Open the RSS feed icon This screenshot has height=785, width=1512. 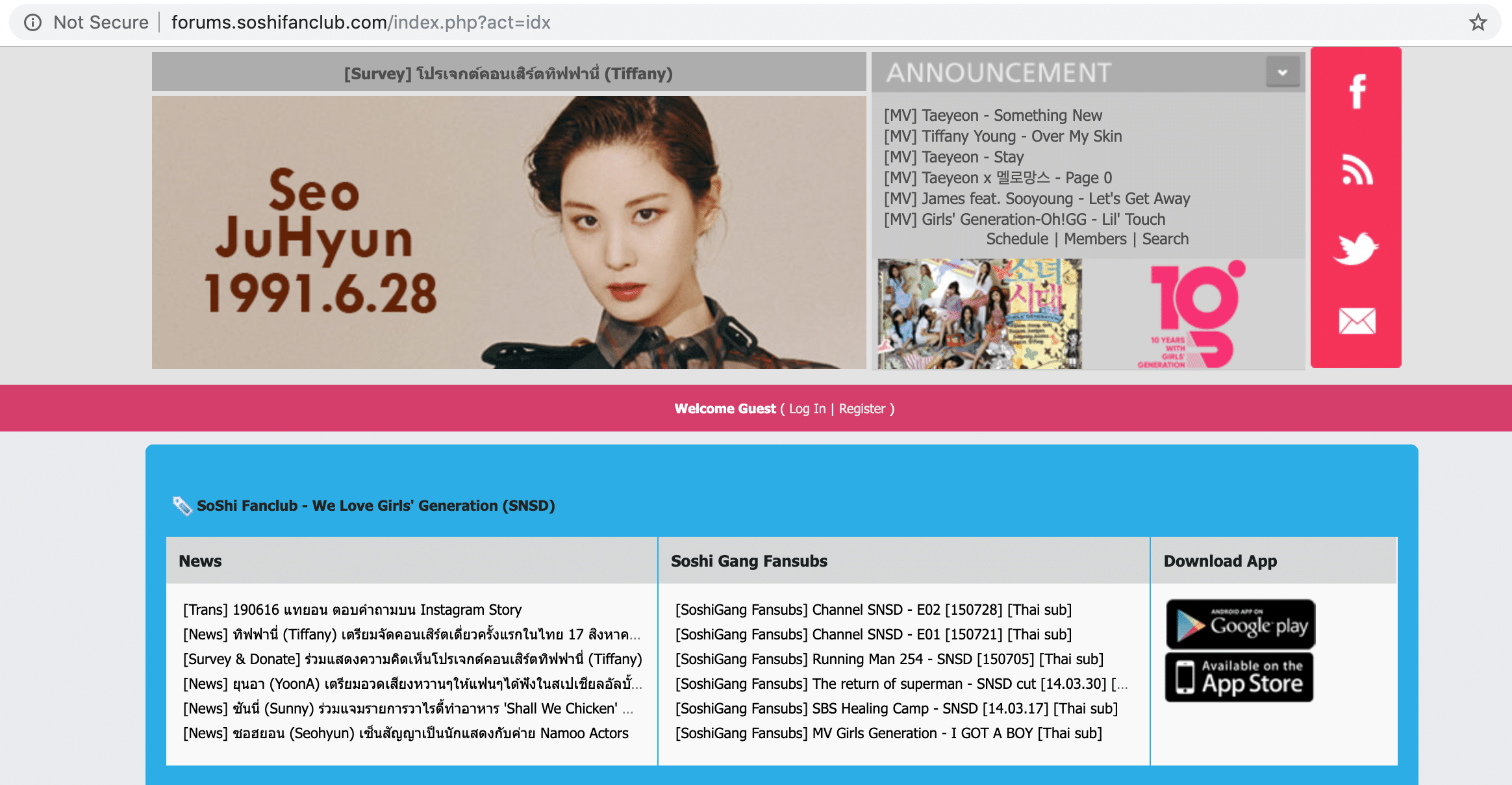[1357, 170]
